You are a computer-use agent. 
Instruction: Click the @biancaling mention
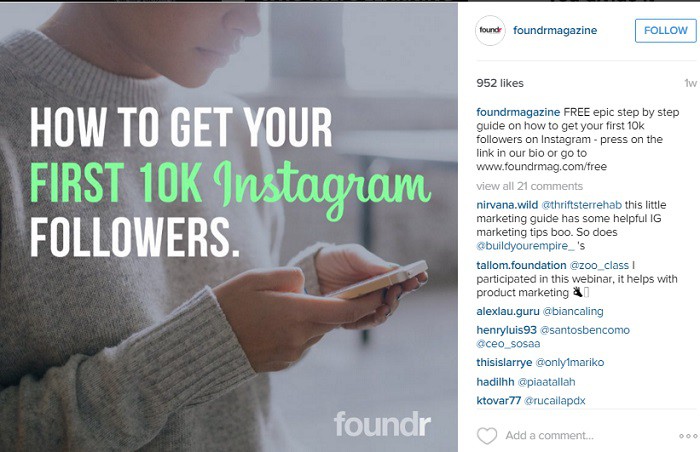click(571, 312)
